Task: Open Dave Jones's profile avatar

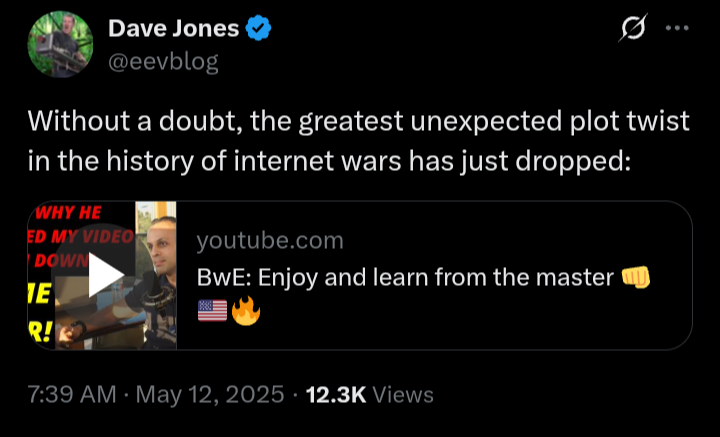Action: pos(60,45)
